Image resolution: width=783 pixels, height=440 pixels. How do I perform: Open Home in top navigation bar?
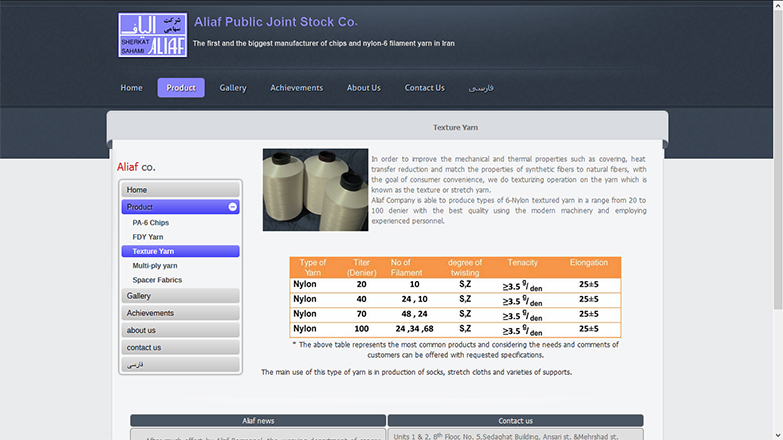[x=131, y=88]
